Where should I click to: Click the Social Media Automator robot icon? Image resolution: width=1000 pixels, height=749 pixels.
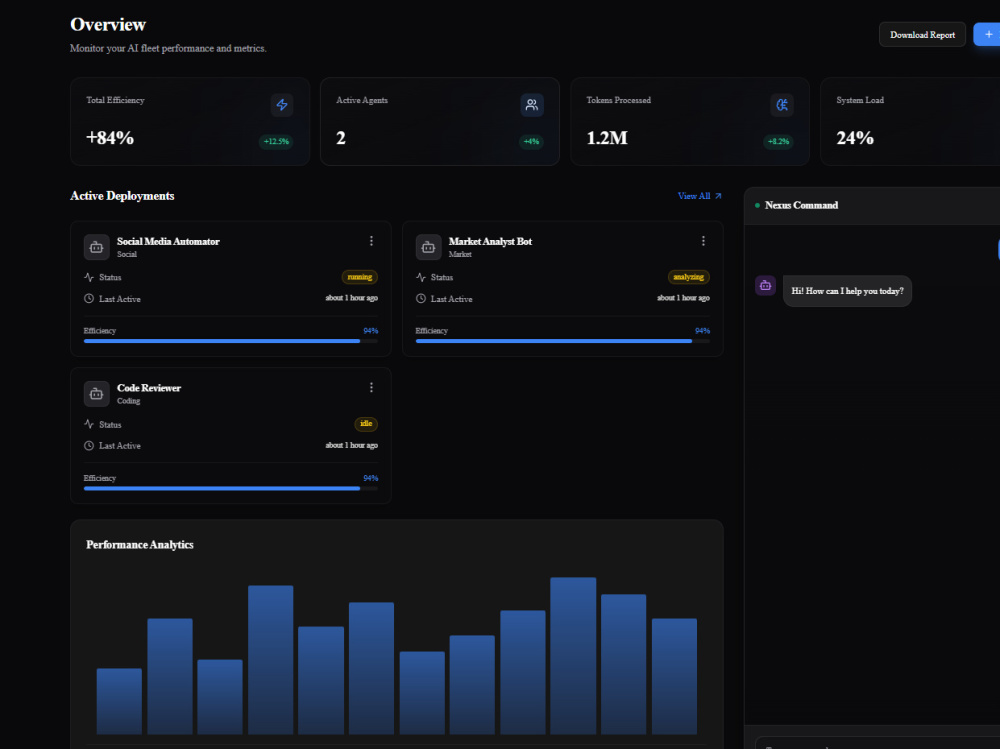coord(96,247)
